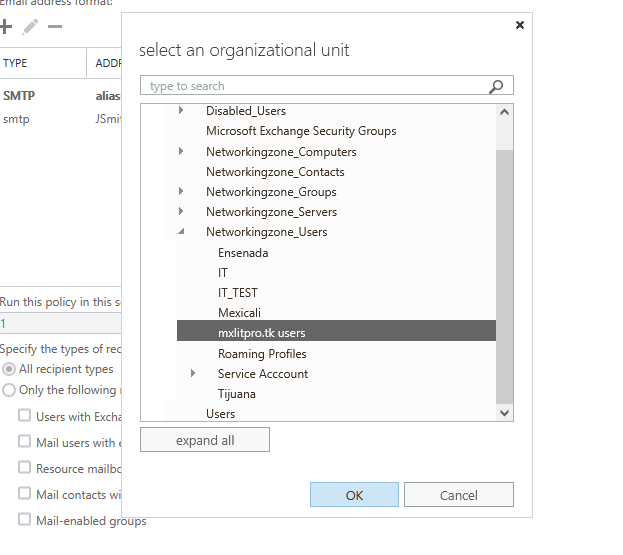Click the add (plus) email address icon

[6, 27]
